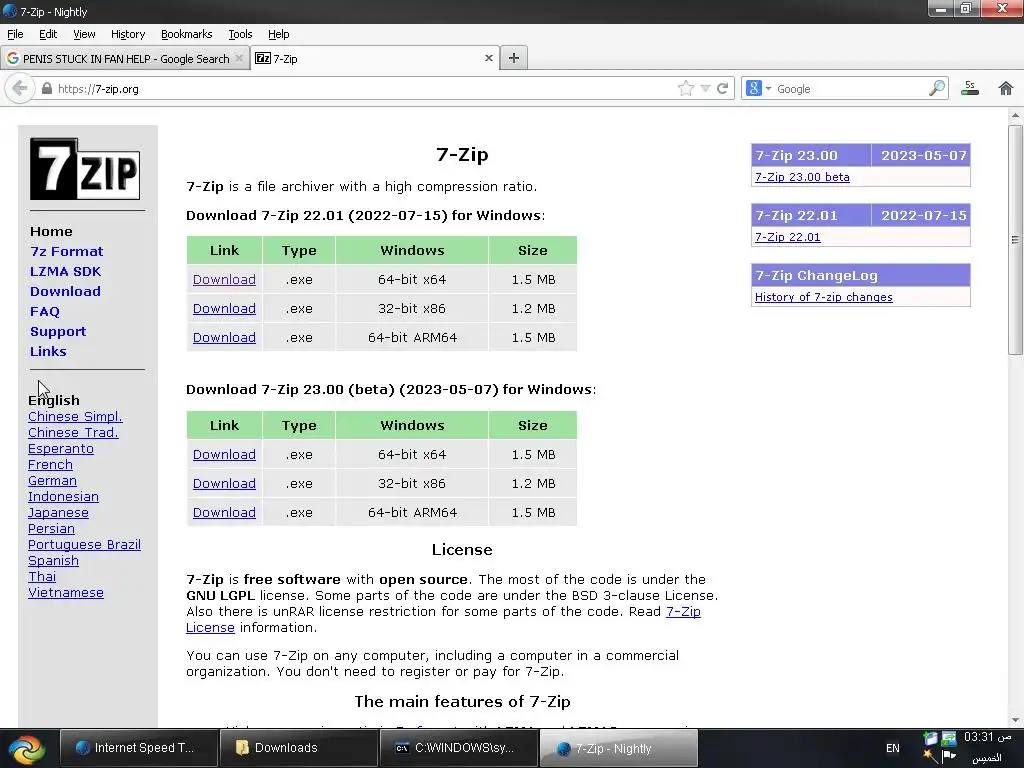Click the folder with star tray icon
This screenshot has width=1024, height=768.
coord(930,739)
